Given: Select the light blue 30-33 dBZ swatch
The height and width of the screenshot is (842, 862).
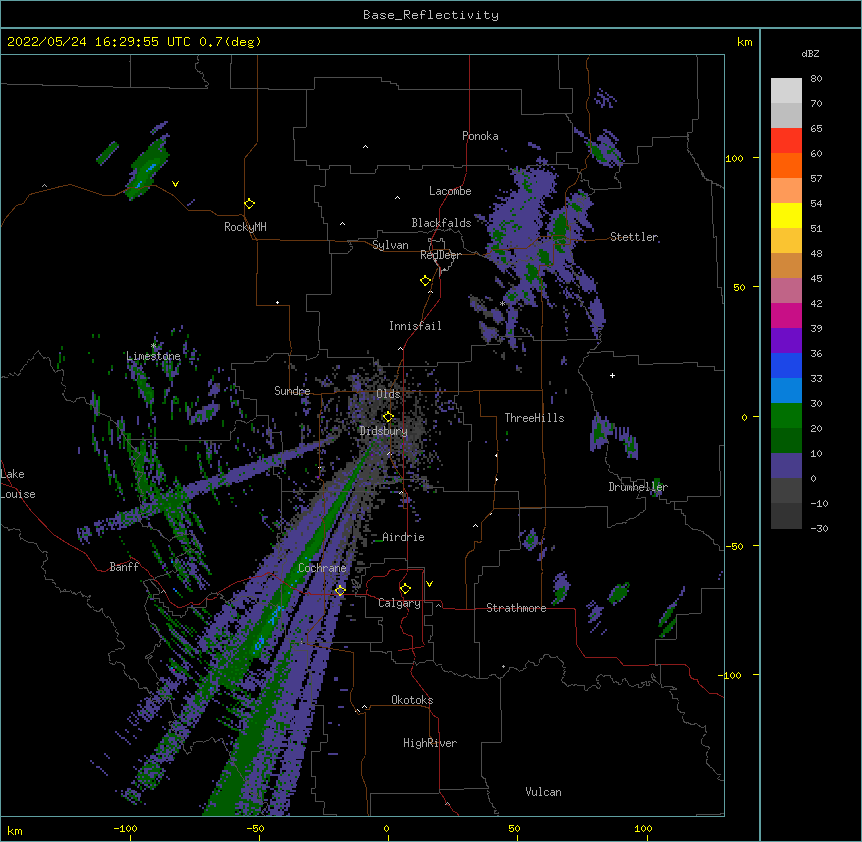Looking at the screenshot, I should (786, 391).
